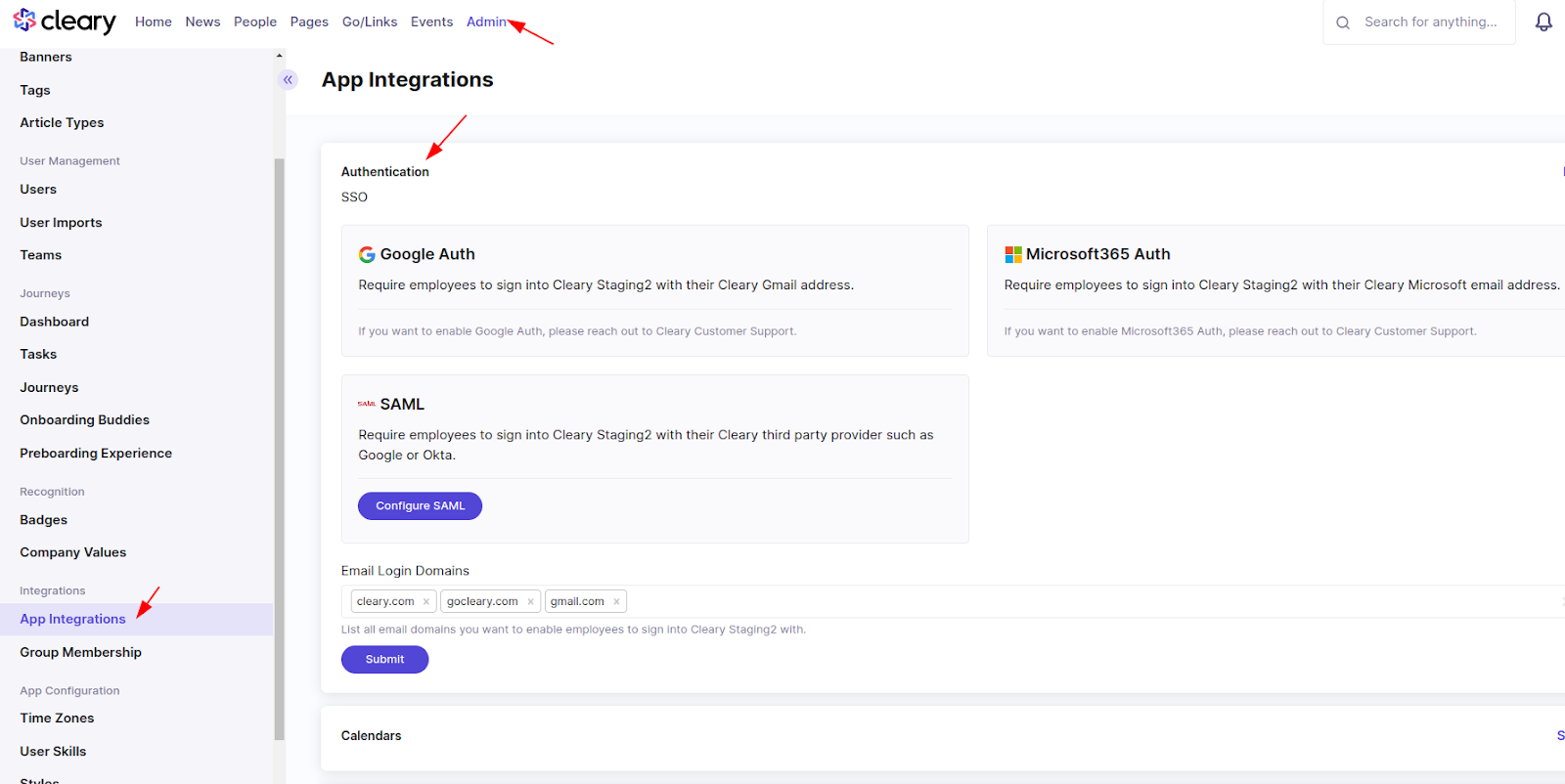1565x784 pixels.
Task: Click the Microsoft logo in Microsoft365 Auth
Action: click(x=1013, y=254)
